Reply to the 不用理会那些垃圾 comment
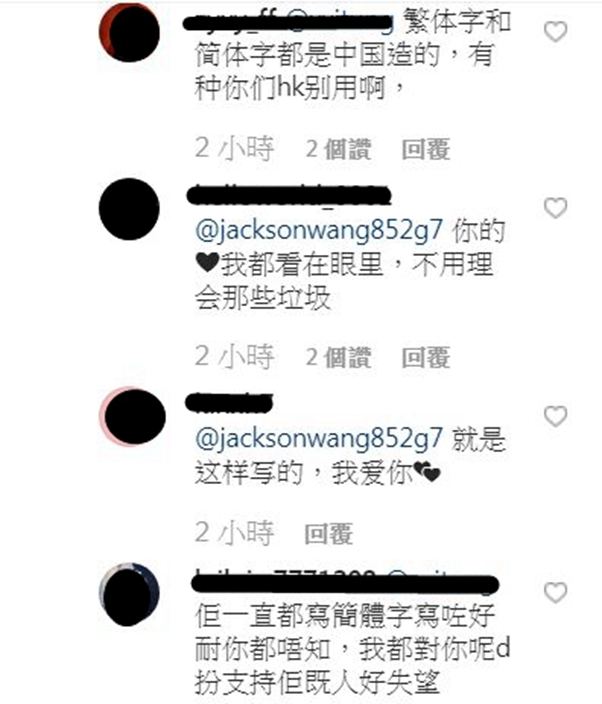This screenshot has width=602, height=704. pos(426,358)
